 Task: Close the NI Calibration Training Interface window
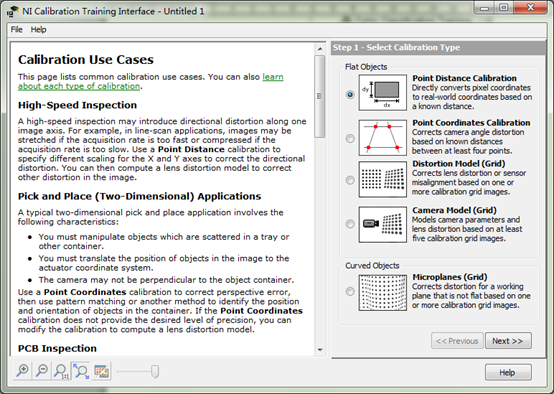pyautogui.click(x=530, y=8)
